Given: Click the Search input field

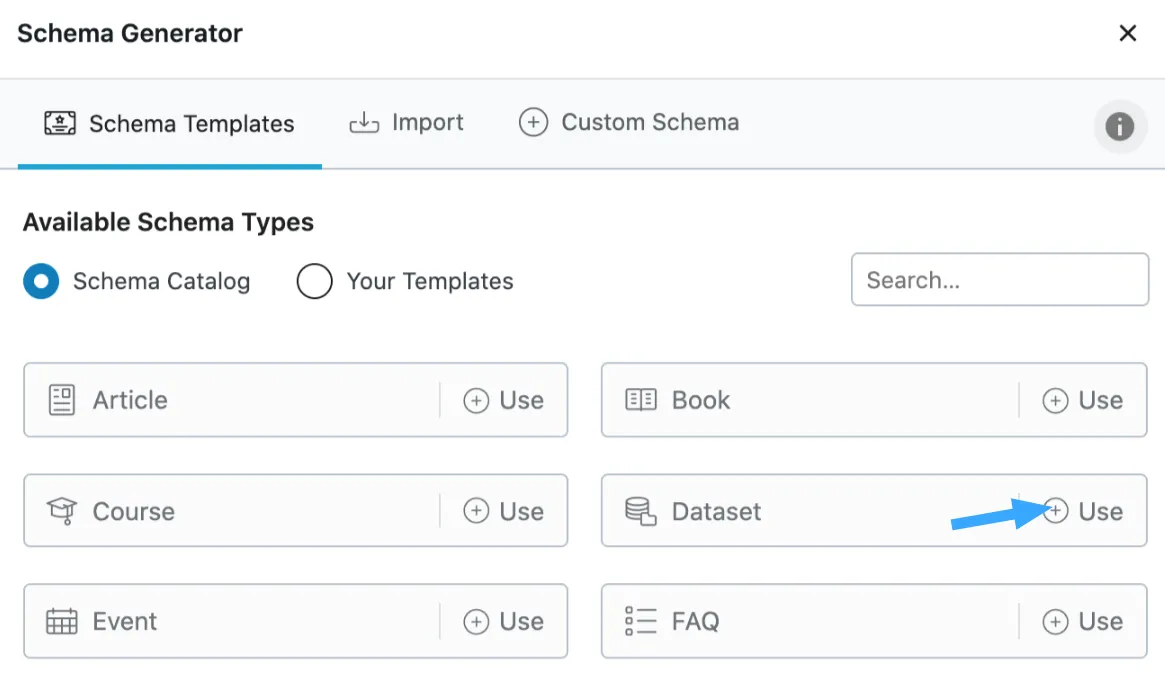Looking at the screenshot, I should (999, 280).
